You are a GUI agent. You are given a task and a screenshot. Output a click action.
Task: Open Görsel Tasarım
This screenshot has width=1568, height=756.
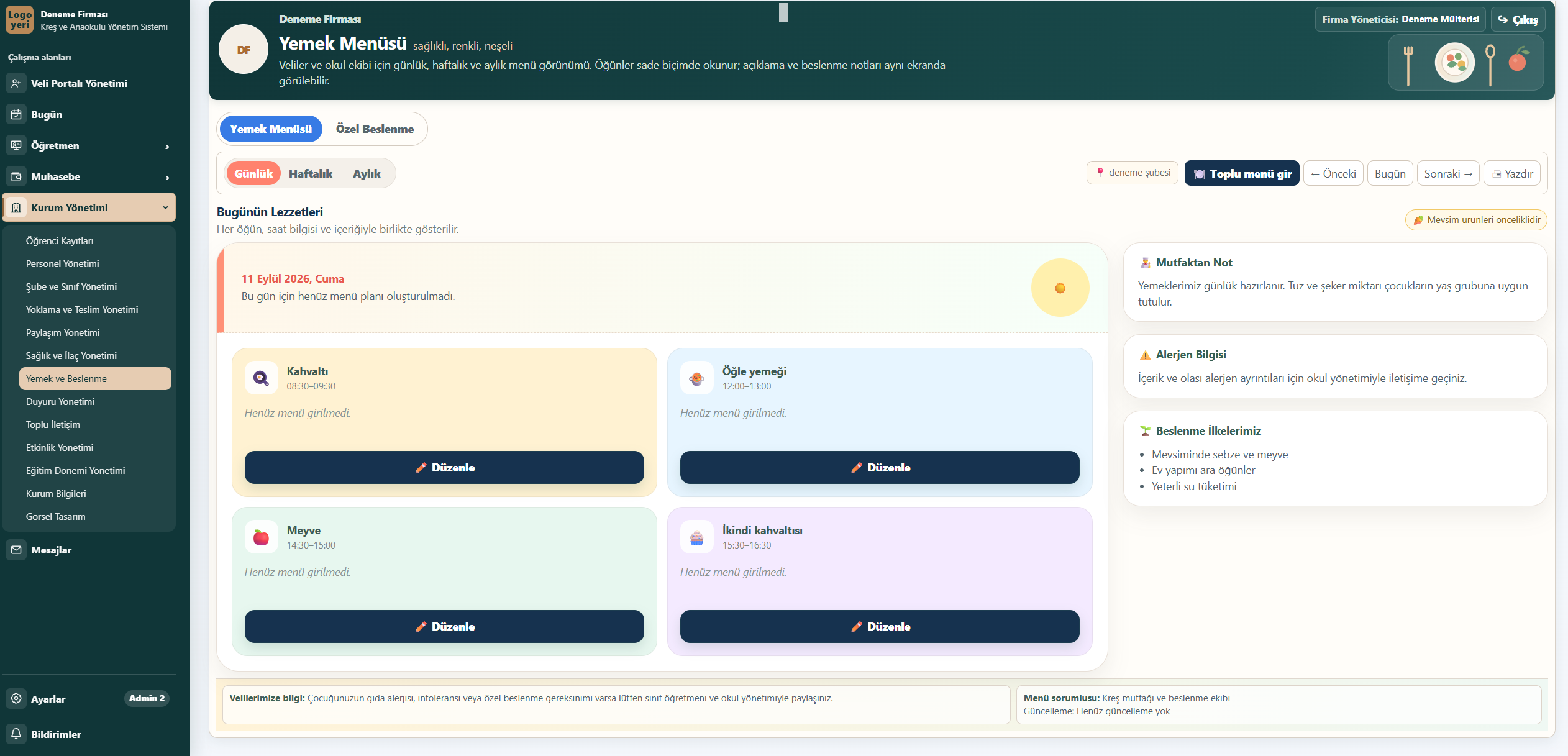(x=95, y=516)
